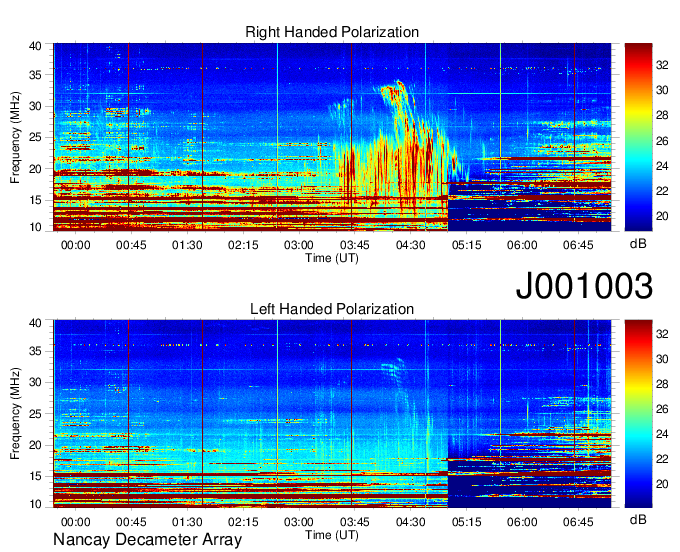Click the '40' frequency tick on Left Handed plot
The width and height of the screenshot is (680, 552).
pos(35,323)
